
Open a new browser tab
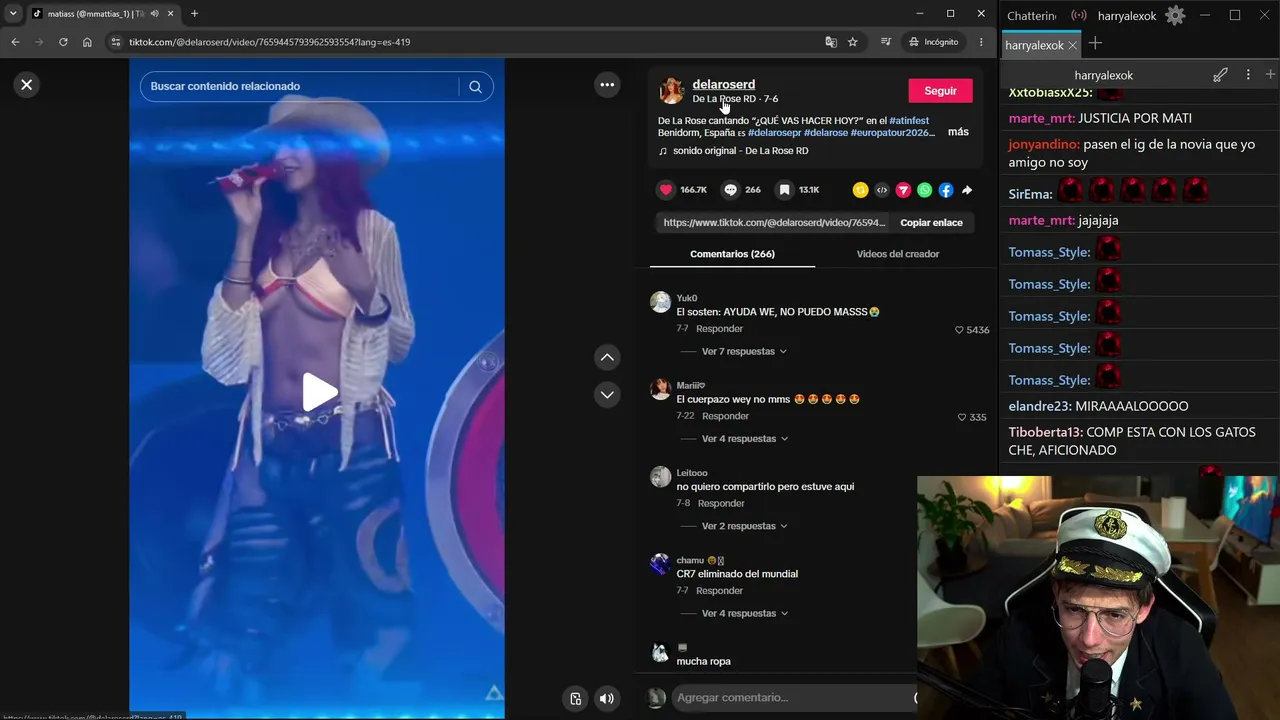194,14
